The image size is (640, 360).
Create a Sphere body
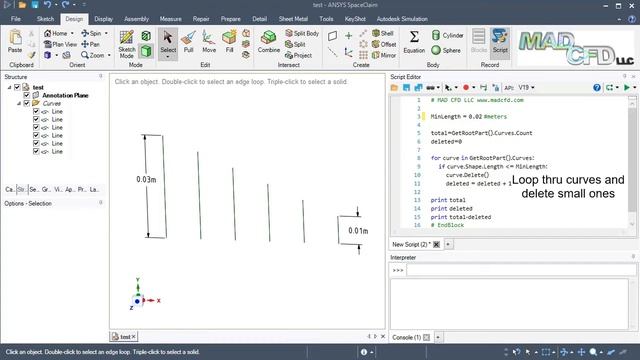[x=446, y=50]
